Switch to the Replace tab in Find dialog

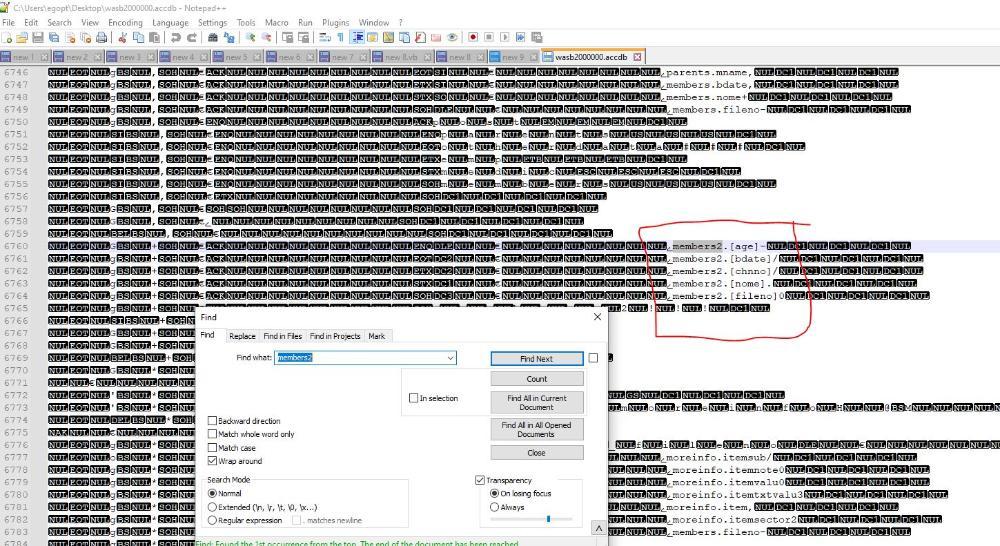(242, 336)
